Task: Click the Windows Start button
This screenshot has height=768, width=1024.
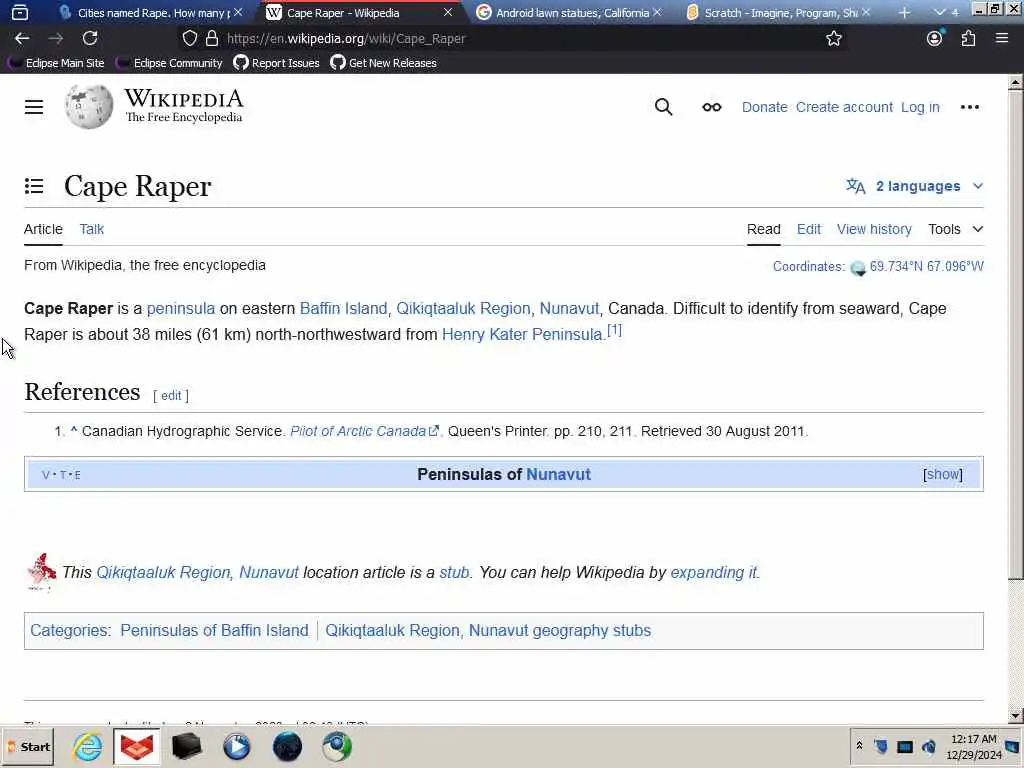Action: pyautogui.click(x=28, y=746)
